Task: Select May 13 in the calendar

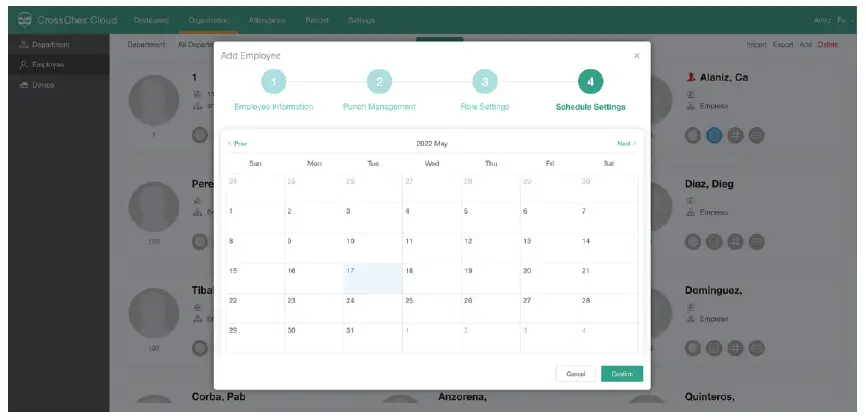Action: [550, 248]
